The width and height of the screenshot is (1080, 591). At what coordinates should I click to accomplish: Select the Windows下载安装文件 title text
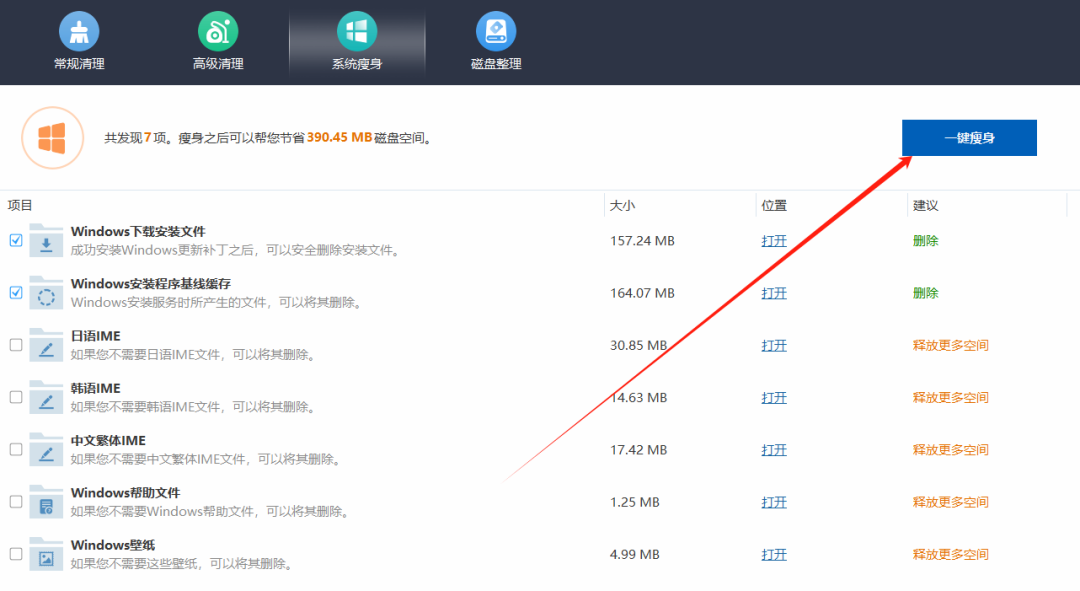coord(138,231)
